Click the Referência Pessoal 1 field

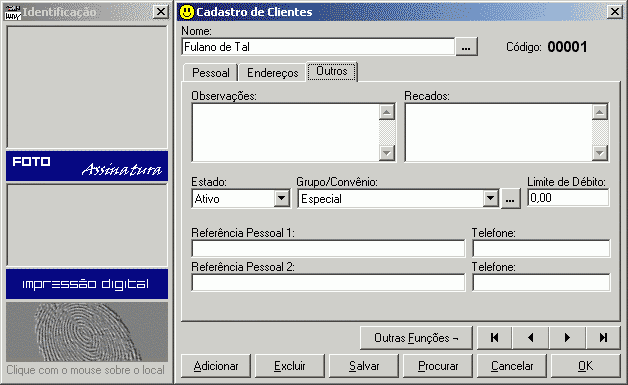point(328,249)
